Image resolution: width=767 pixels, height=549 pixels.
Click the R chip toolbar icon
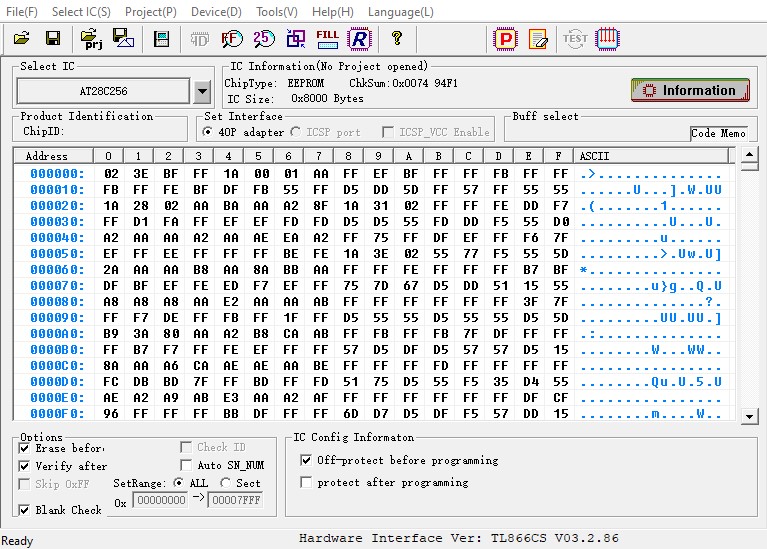(x=360, y=39)
